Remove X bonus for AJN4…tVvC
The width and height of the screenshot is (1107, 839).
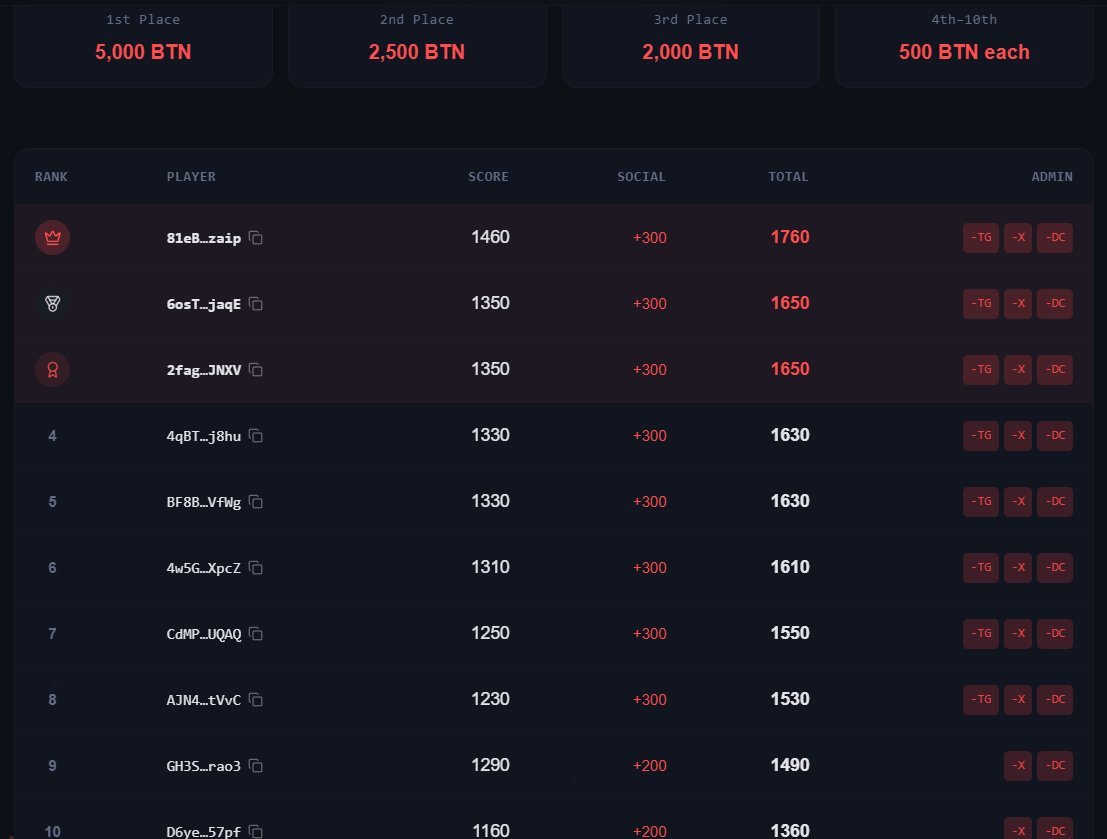[x=1018, y=700]
